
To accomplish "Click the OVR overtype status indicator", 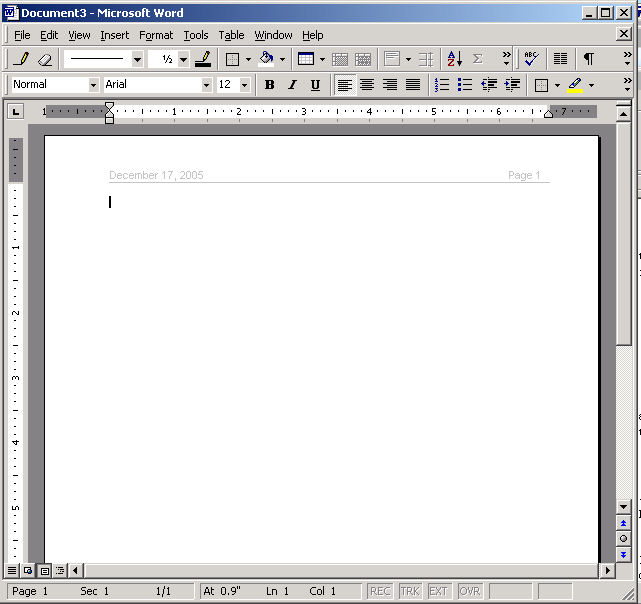I will pos(469,591).
